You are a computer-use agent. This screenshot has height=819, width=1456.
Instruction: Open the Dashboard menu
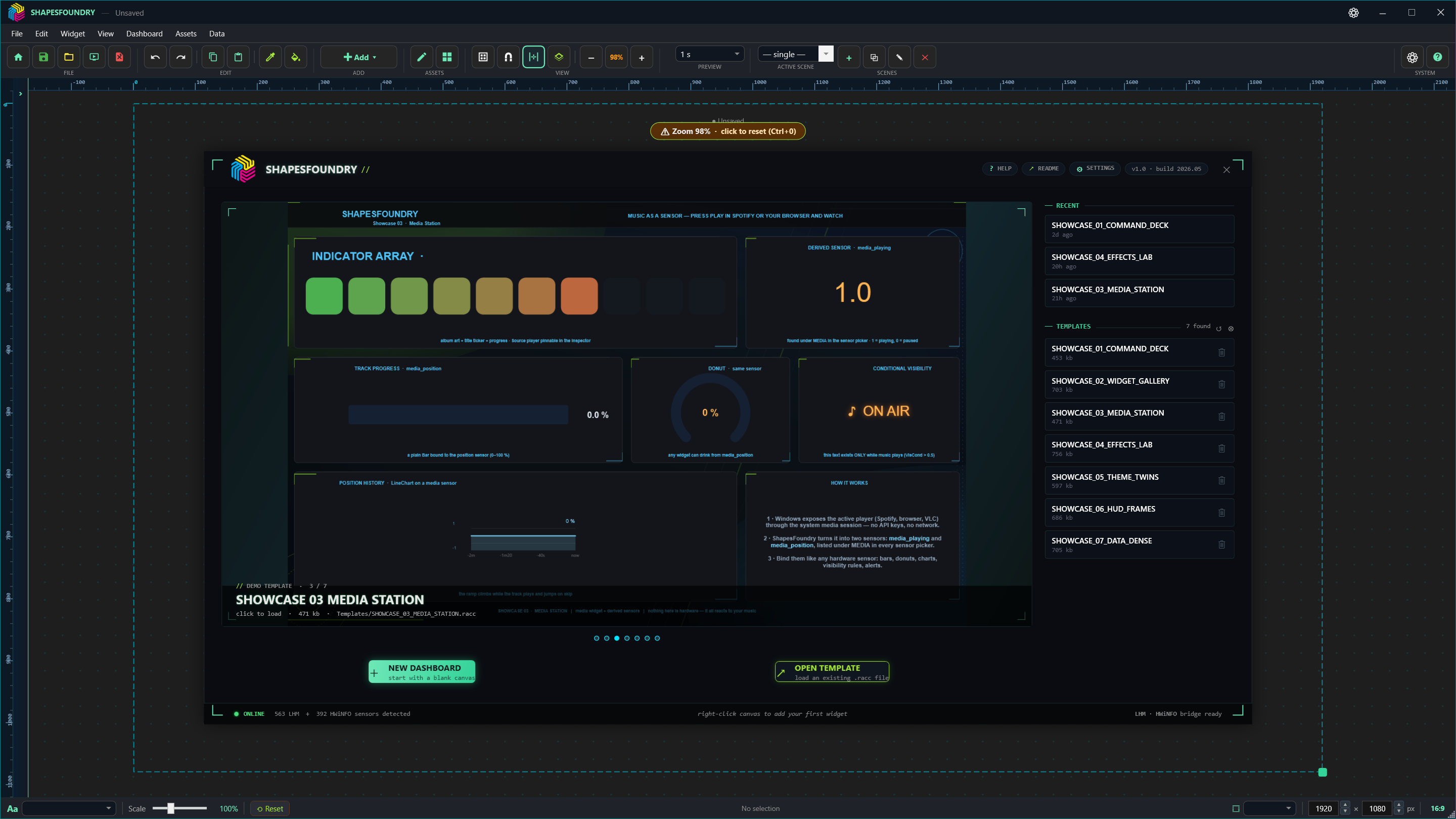pyautogui.click(x=144, y=34)
